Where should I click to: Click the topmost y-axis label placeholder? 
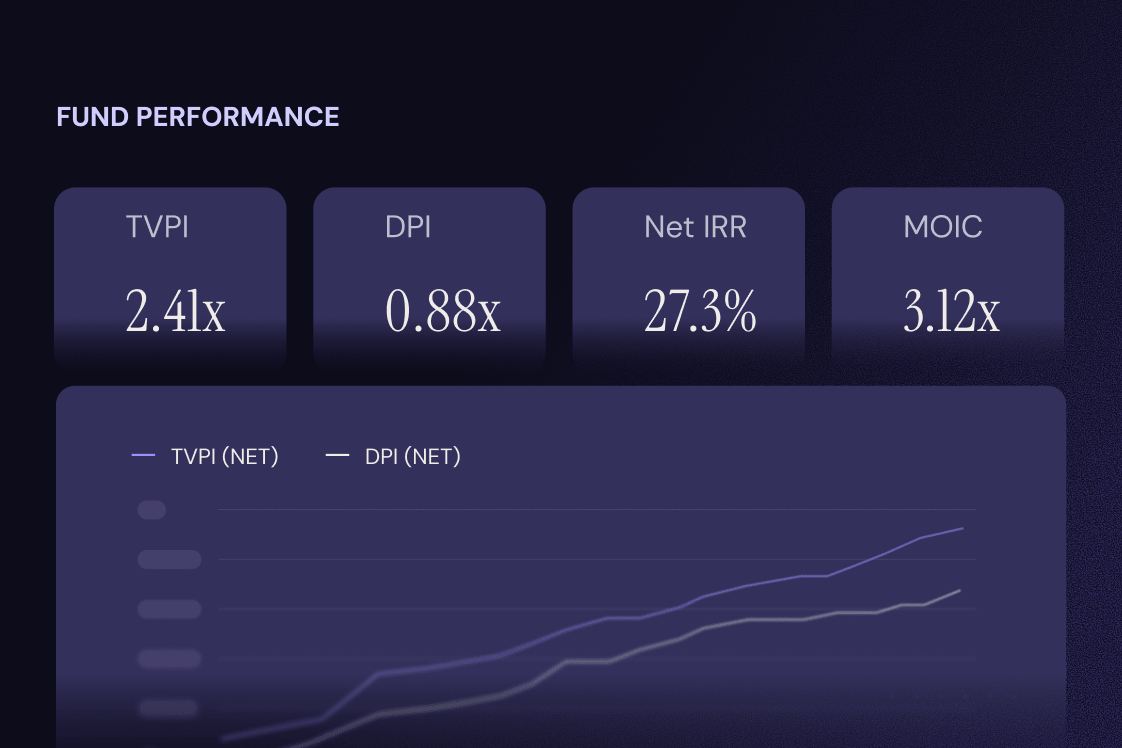click(x=152, y=510)
